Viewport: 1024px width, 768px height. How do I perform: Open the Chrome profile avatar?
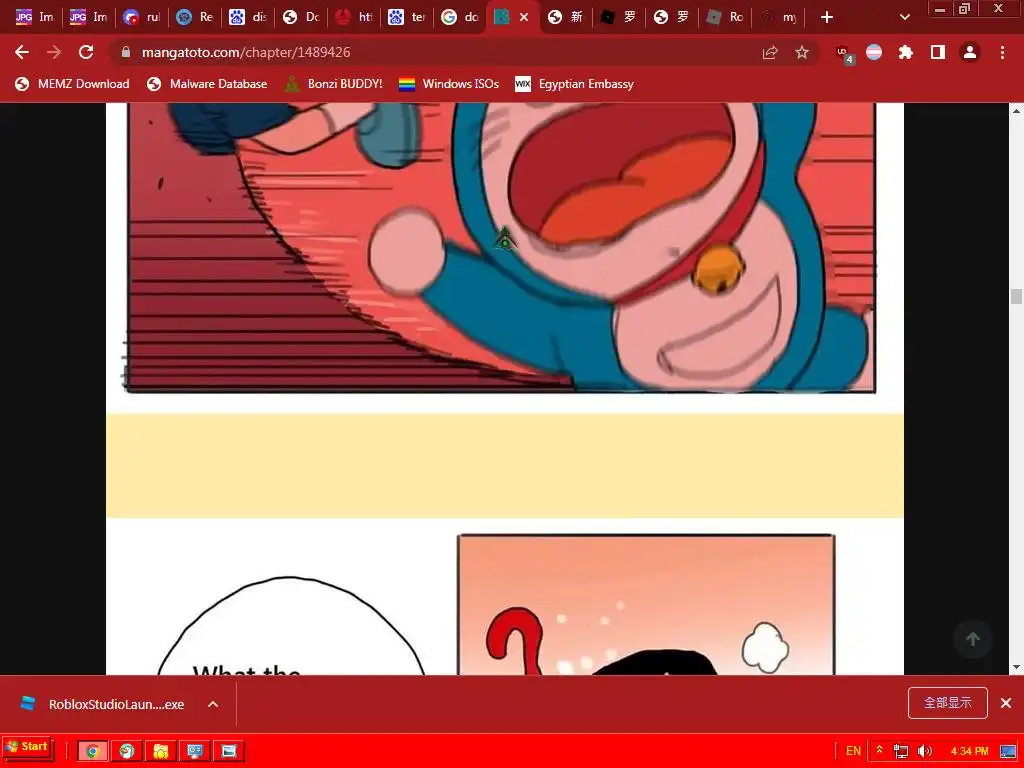click(970, 52)
